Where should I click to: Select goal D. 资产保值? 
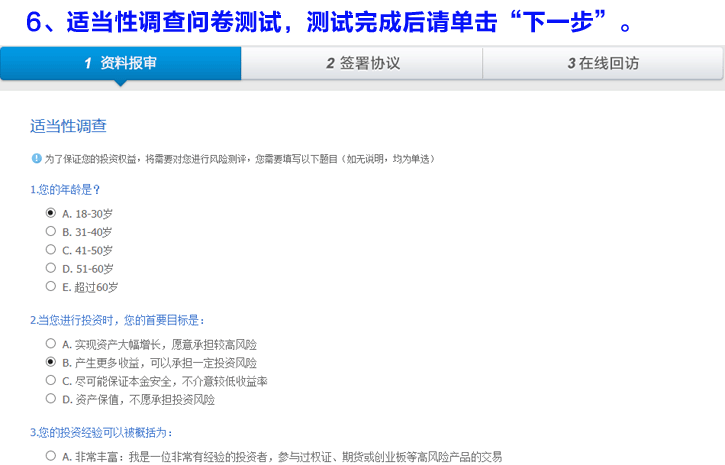[x=51, y=398]
